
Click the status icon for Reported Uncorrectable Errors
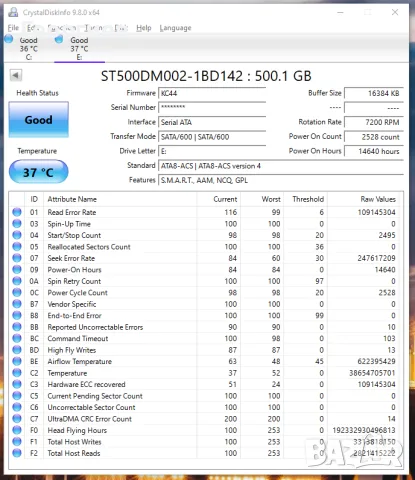point(17,327)
